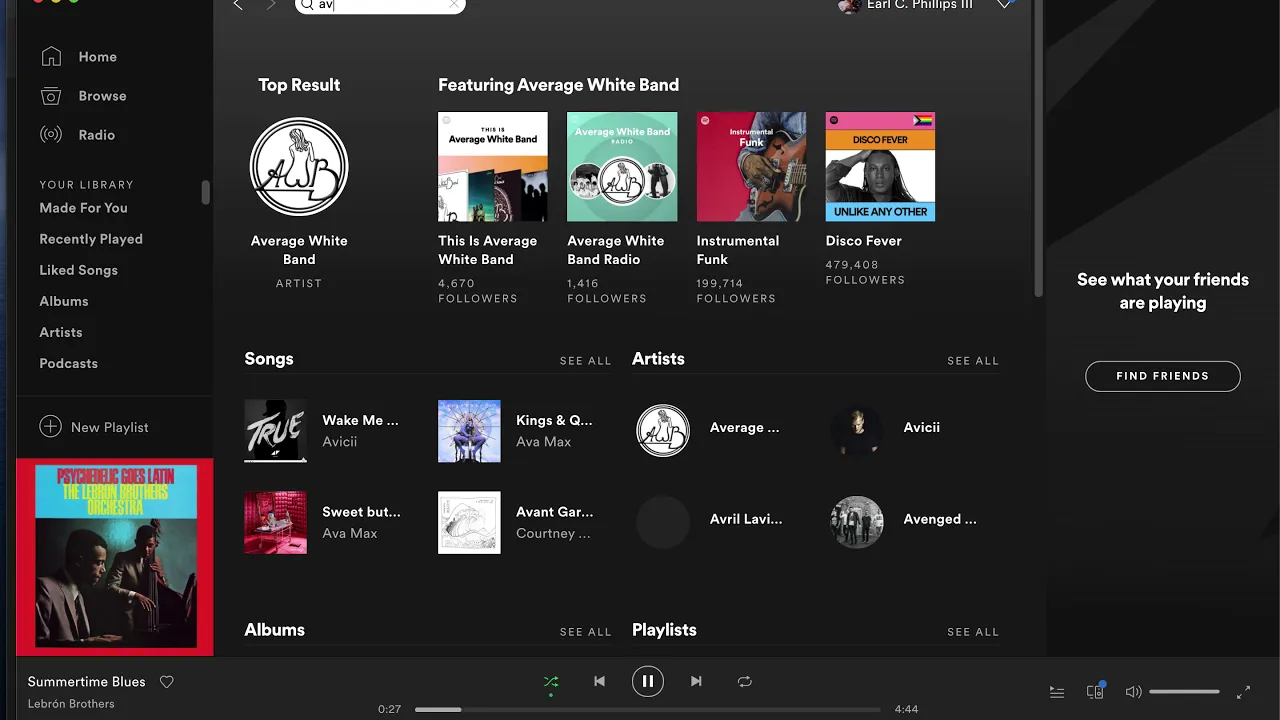Image resolution: width=1280 pixels, height=720 pixels.
Task: Open Avenged ... artist avatar
Action: click(857, 522)
